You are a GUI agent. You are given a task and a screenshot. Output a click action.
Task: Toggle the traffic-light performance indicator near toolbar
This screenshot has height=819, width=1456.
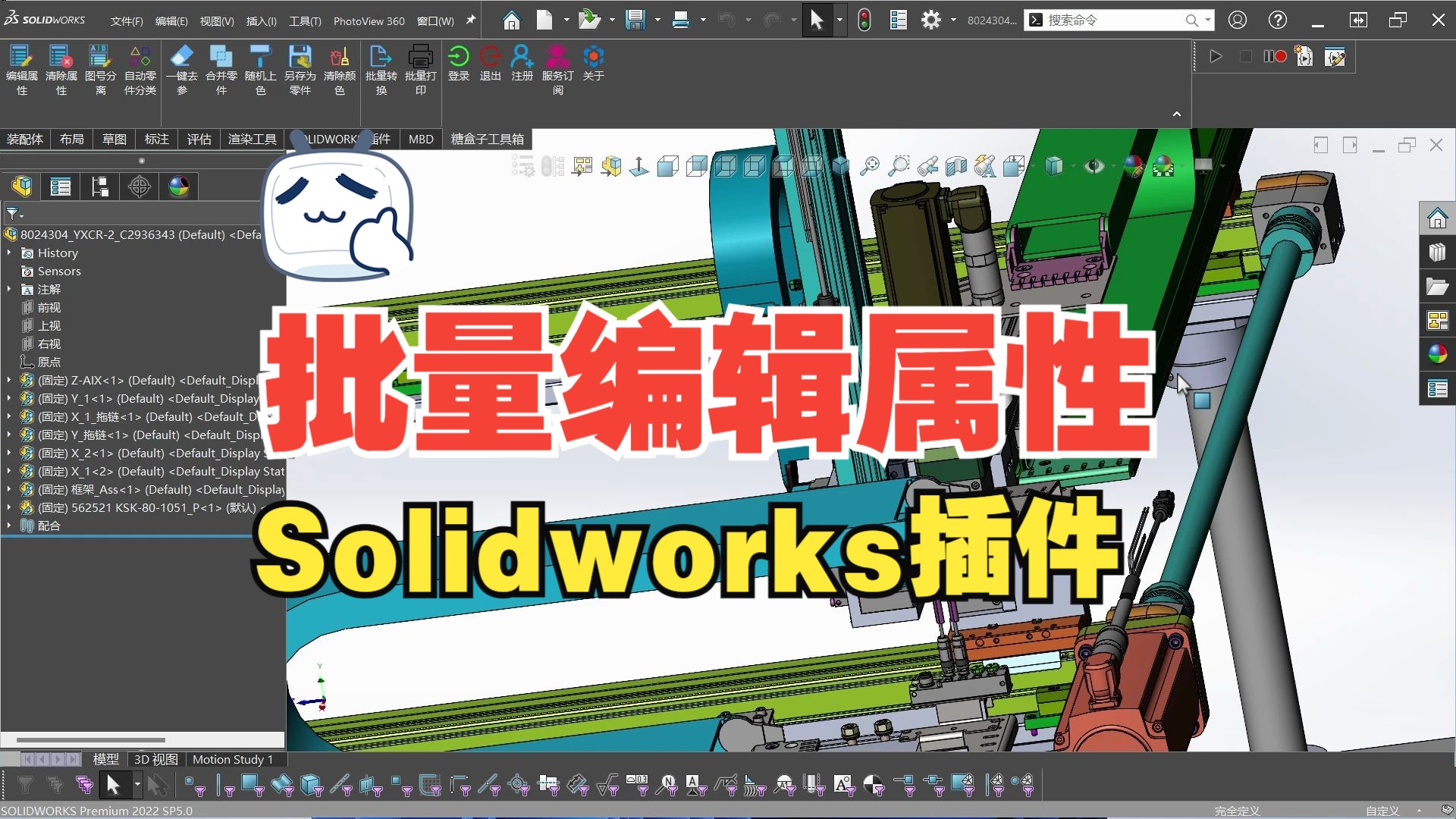pyautogui.click(x=865, y=20)
